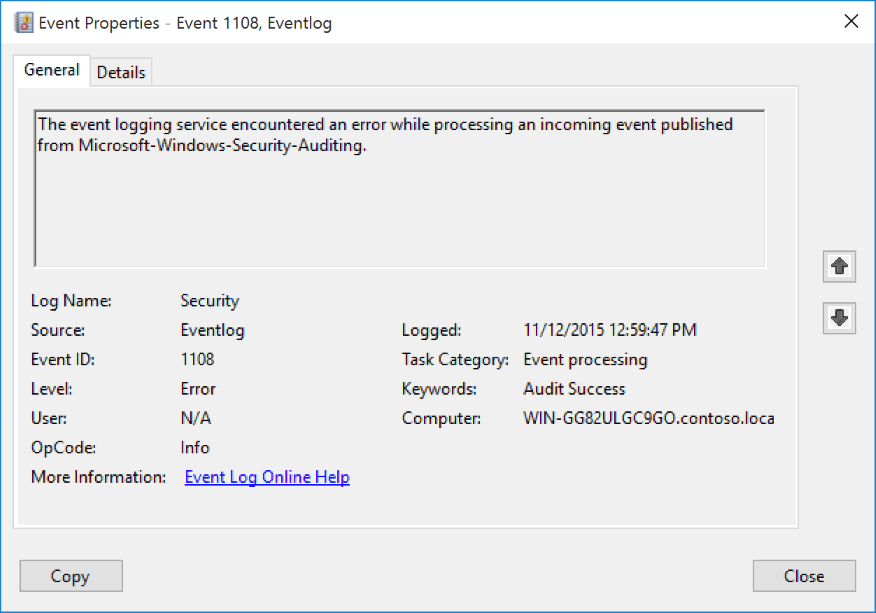The image size is (876, 613).
Task: Click the Source value Eventlog
Action: pos(212,330)
